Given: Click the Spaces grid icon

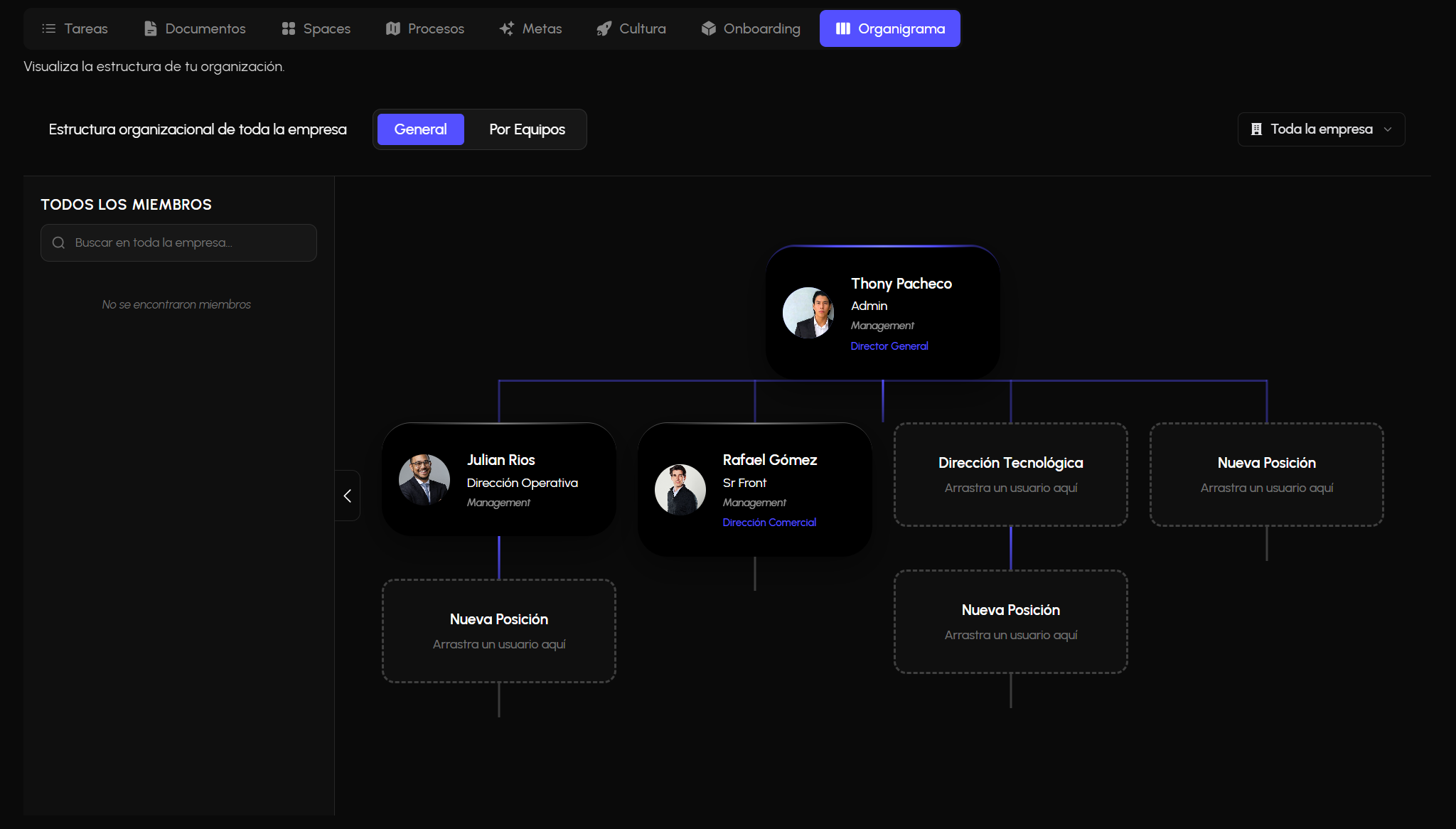Looking at the screenshot, I should (288, 28).
